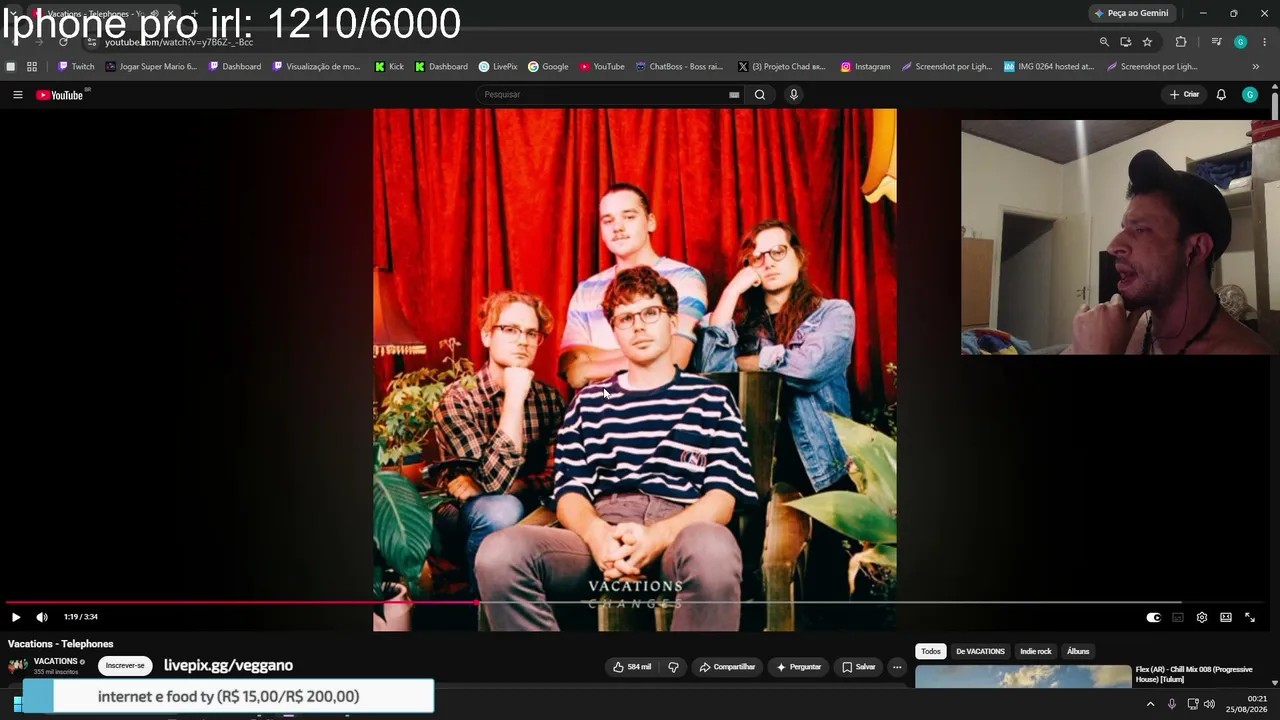Screen dimensions: 1280x720
Task: Open YouTube notifications bell
Action: 1221,95
